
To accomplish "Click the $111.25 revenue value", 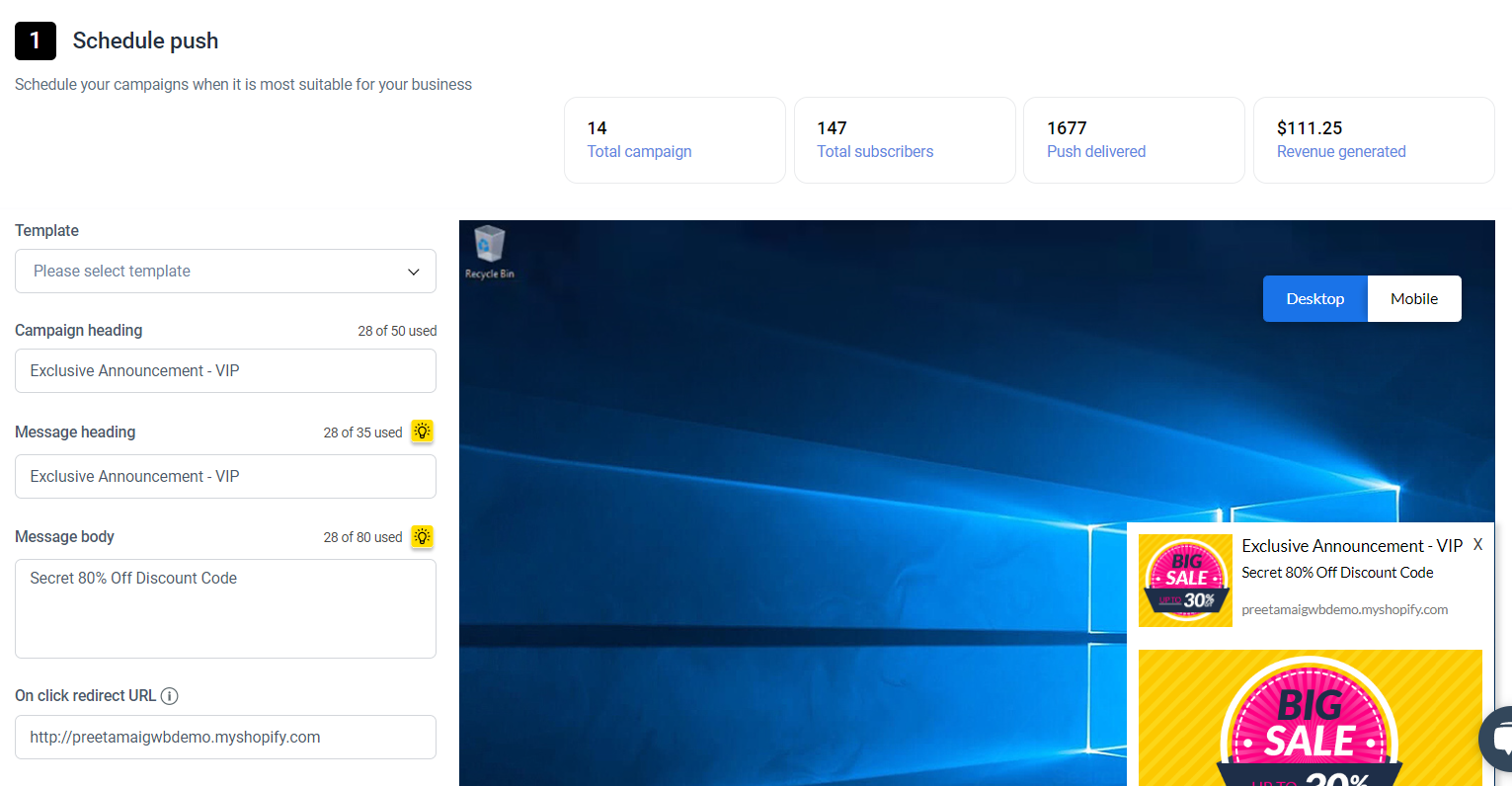I will [x=1310, y=128].
